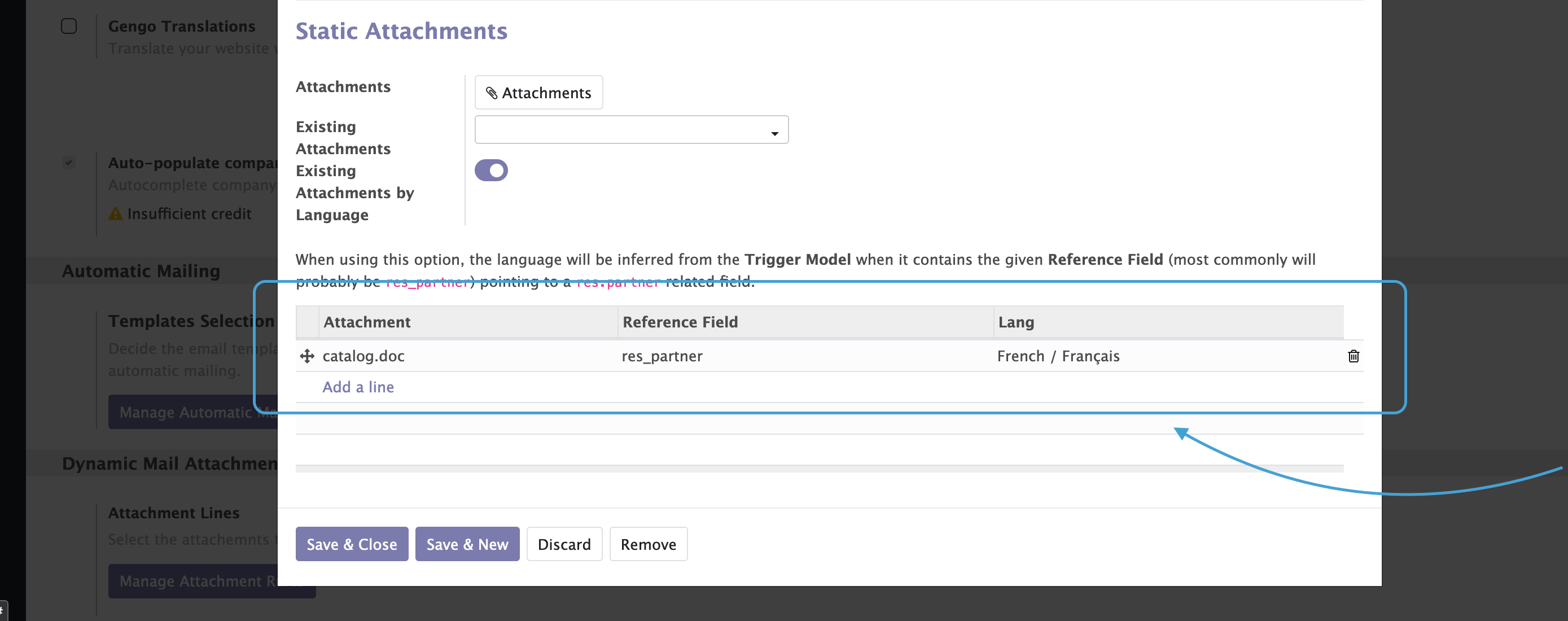
Task: Click the Discard button
Action: point(564,544)
